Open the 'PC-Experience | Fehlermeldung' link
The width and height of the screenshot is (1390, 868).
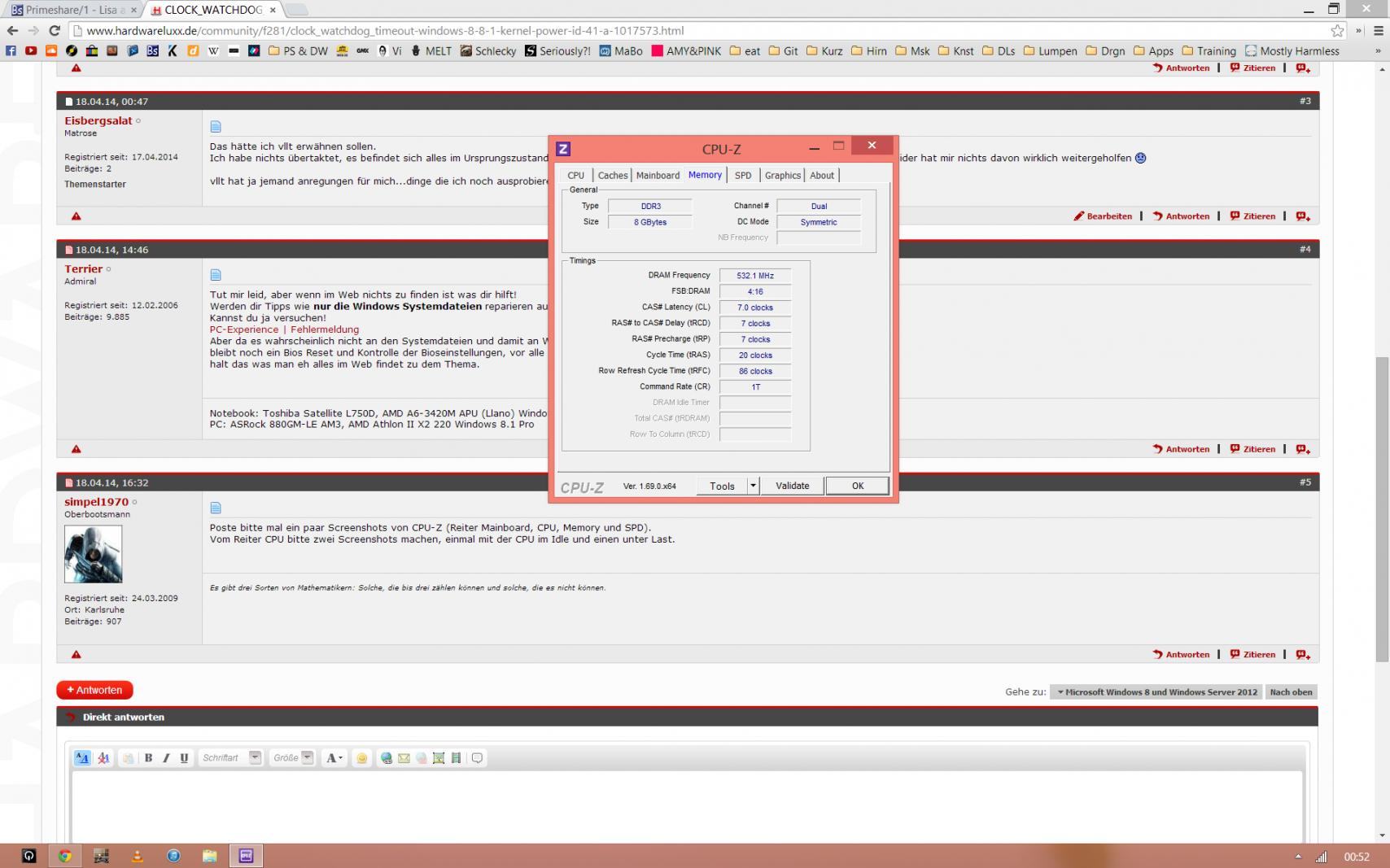[284, 329]
